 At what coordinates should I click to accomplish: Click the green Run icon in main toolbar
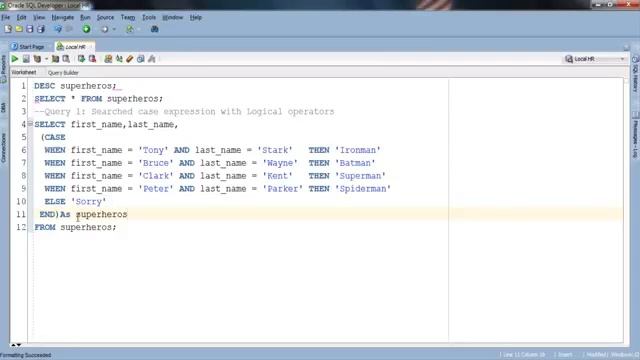tap(86, 29)
